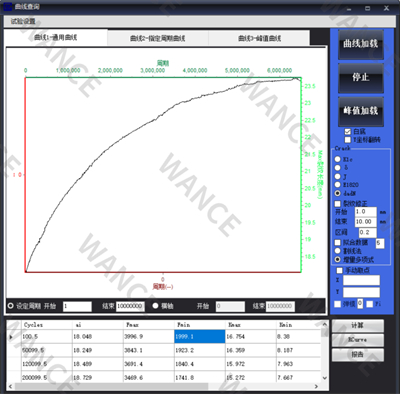Select the 横轴 radio button

(155, 306)
